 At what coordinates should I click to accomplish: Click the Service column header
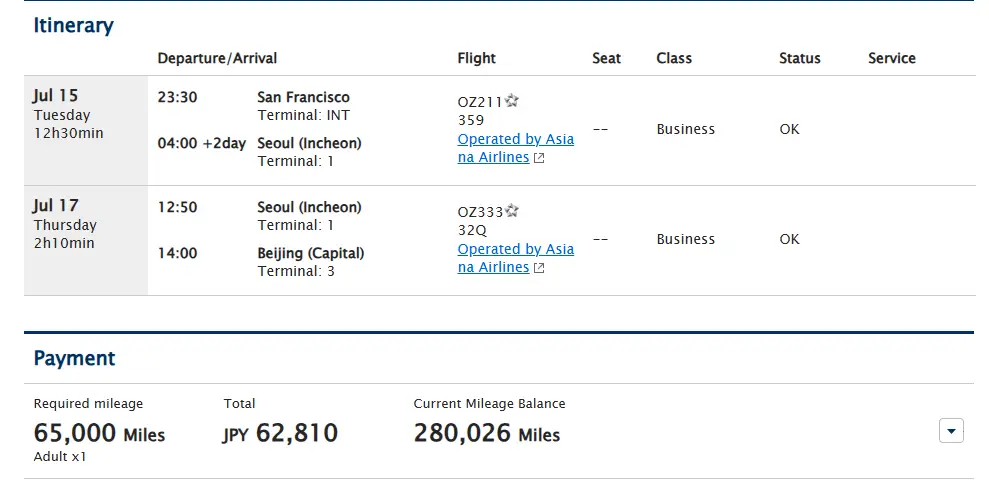[892, 58]
